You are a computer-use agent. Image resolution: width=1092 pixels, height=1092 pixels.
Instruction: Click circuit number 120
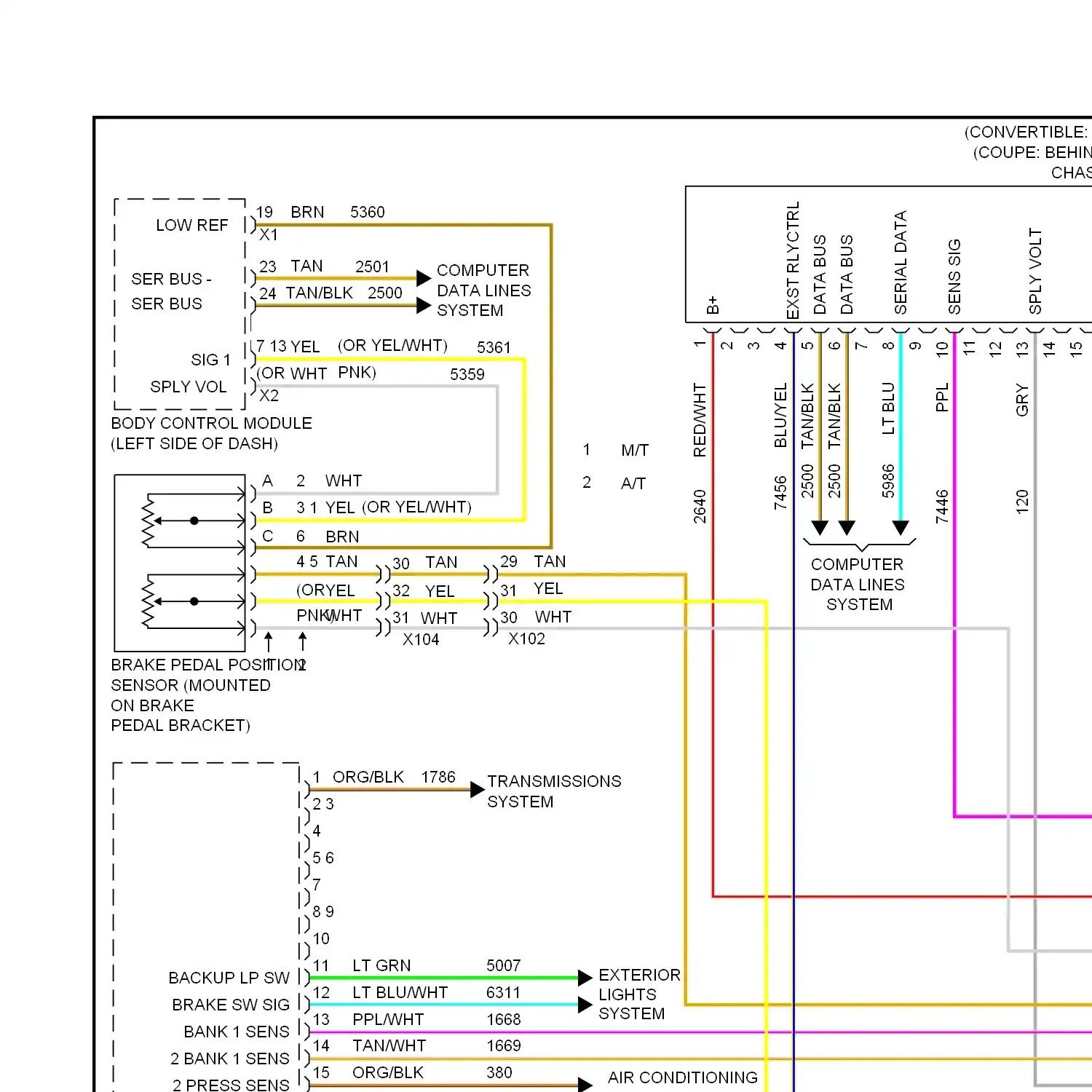point(1022,502)
